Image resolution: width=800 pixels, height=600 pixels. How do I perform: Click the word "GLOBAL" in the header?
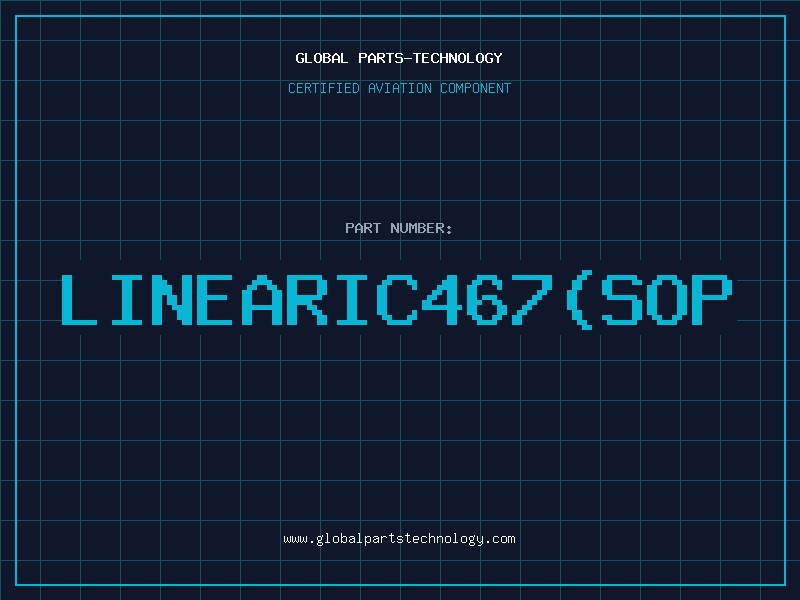click(x=322, y=59)
